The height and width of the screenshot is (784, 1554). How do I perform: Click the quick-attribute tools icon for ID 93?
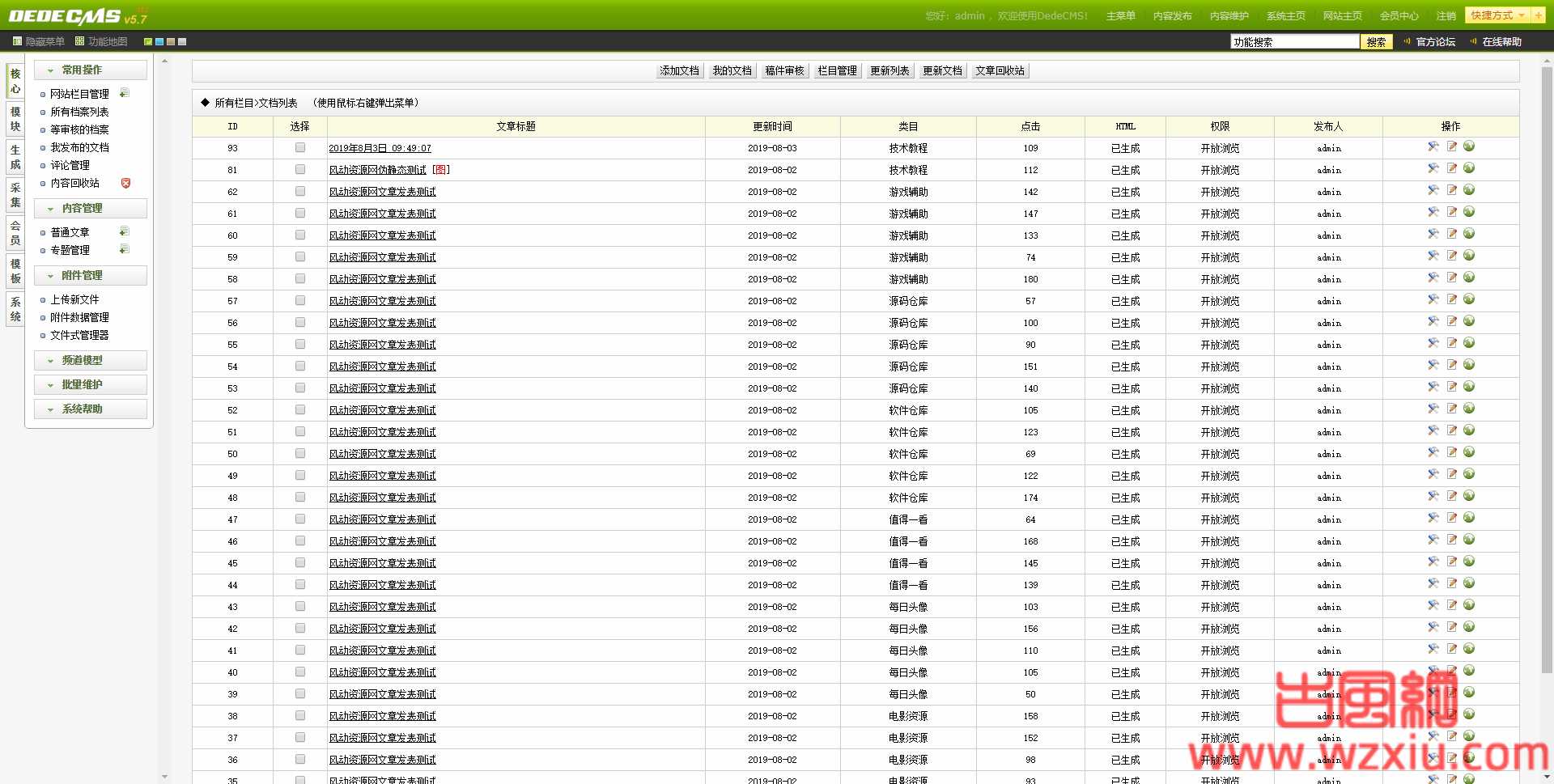point(1433,146)
